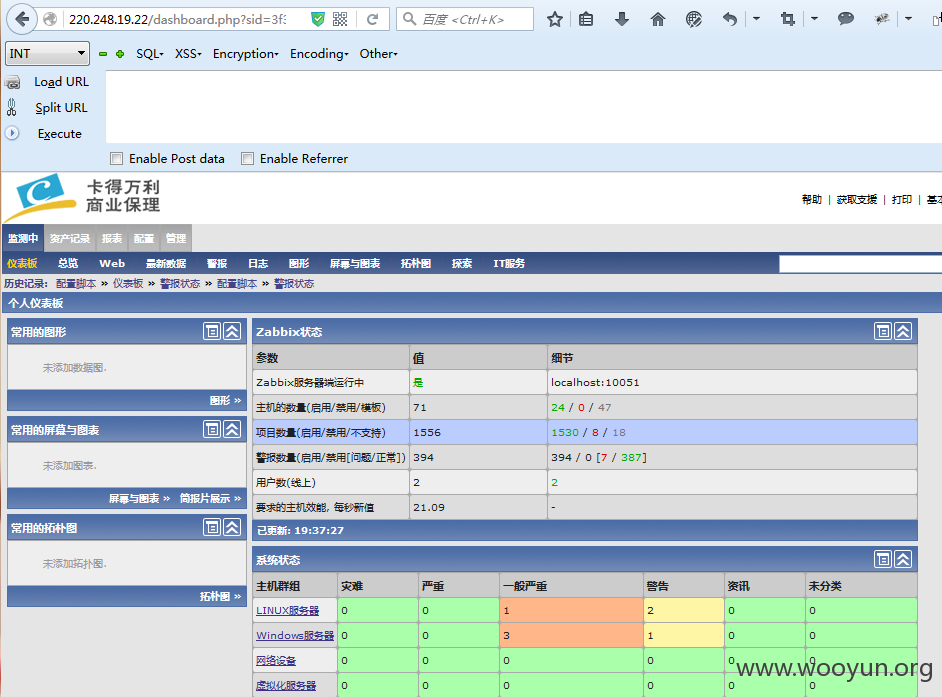Image resolution: width=942 pixels, height=697 pixels.
Task: Open menu icon of 常用的图形 widget
Action: coord(212,331)
